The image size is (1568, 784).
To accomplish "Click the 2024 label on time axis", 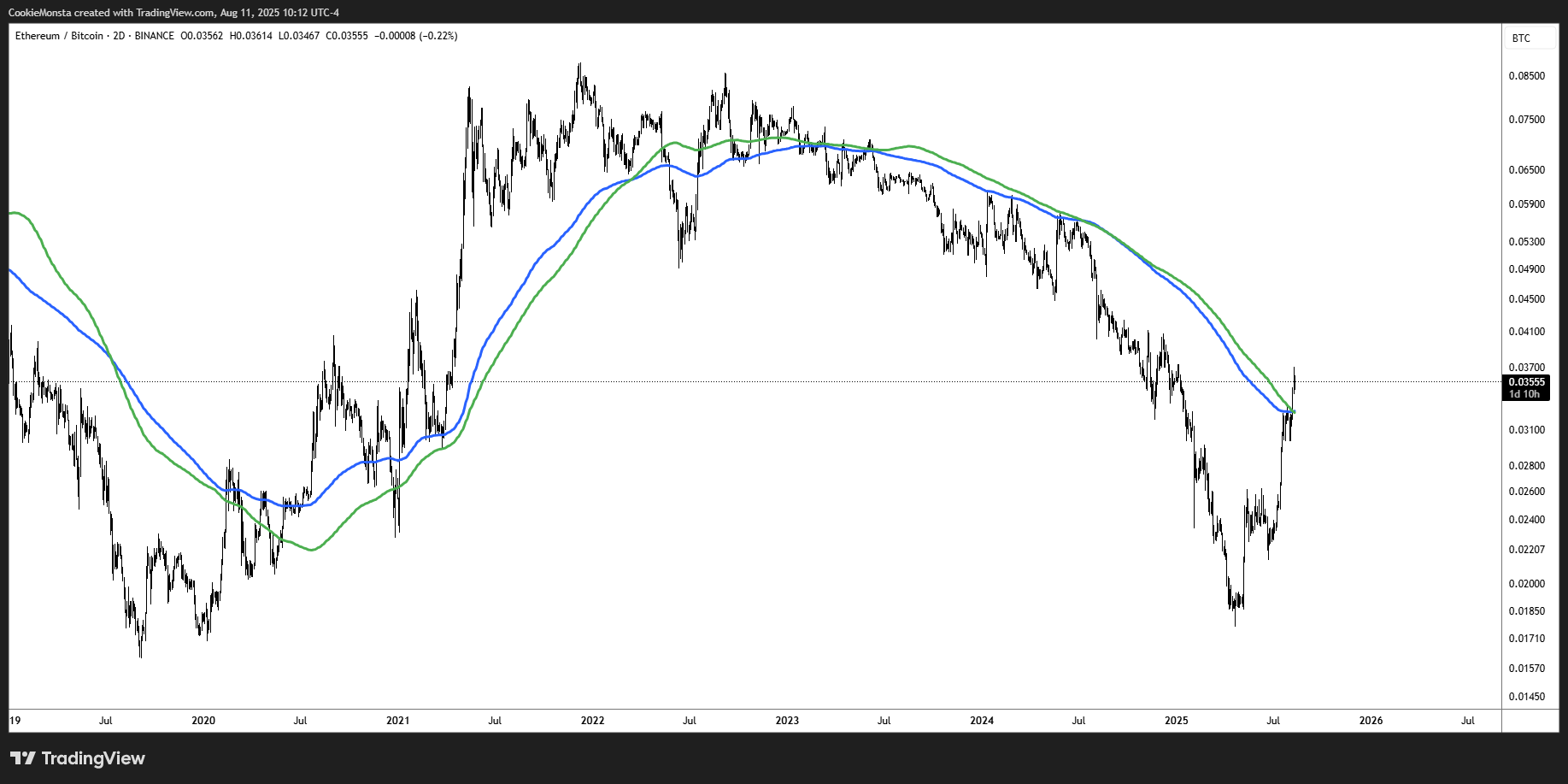I will (x=982, y=721).
